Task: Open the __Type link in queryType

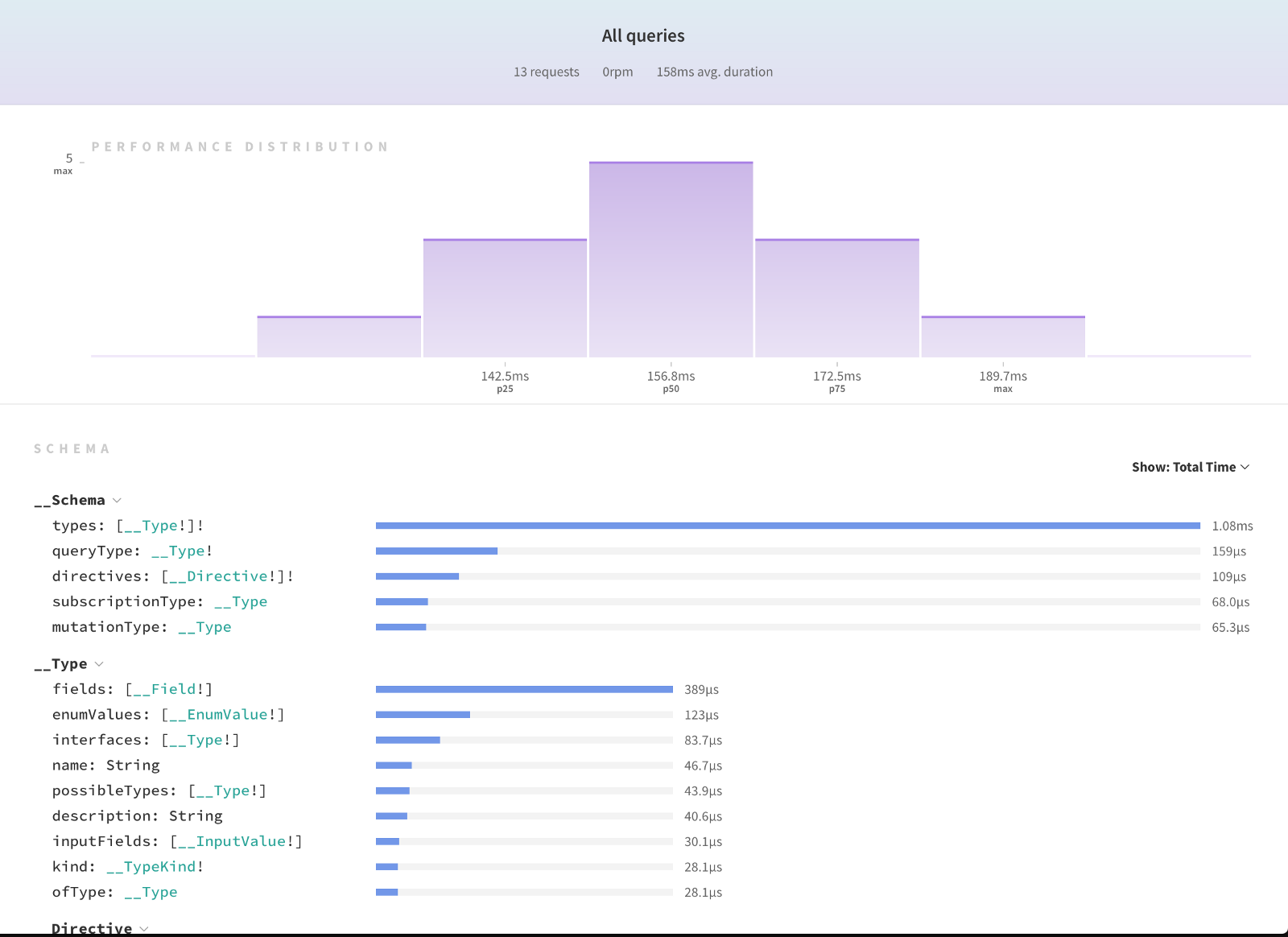Action: coord(178,551)
